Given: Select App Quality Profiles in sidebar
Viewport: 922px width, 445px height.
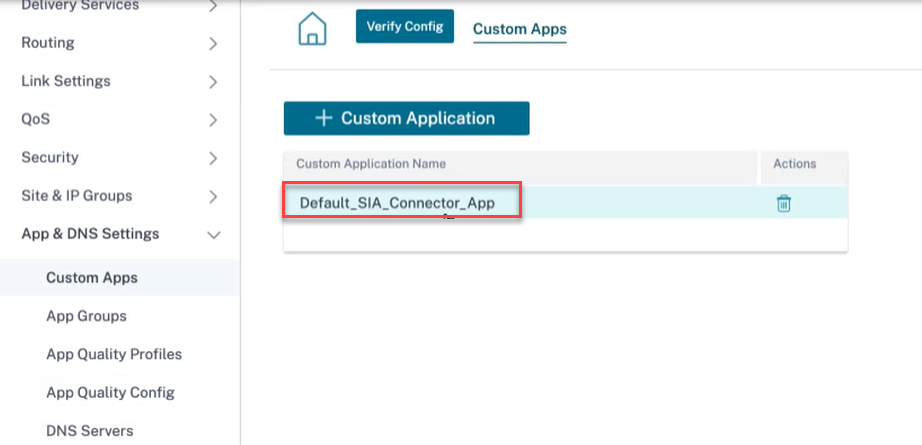Looking at the screenshot, I should coord(114,354).
